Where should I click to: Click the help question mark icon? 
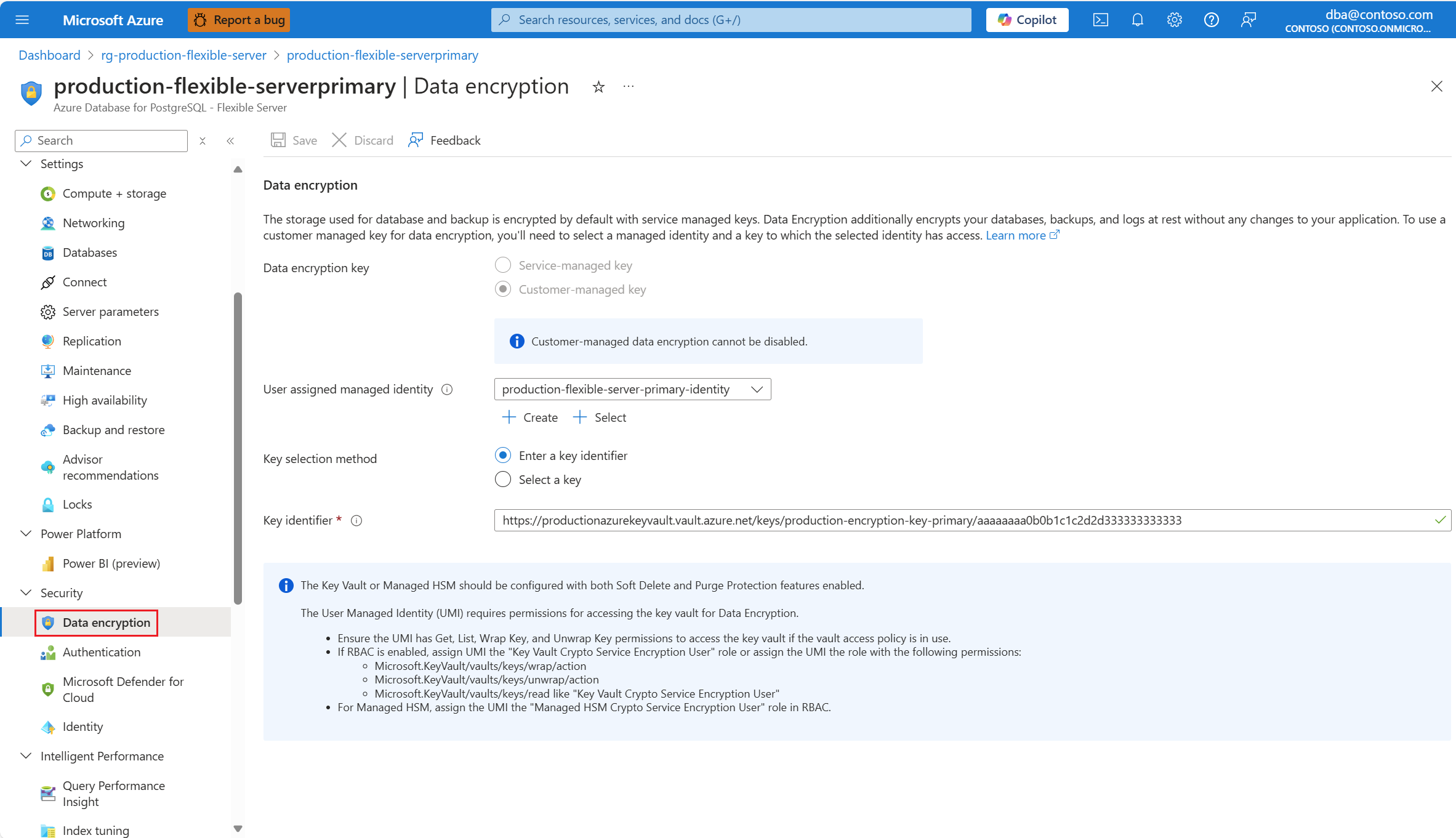(1211, 20)
